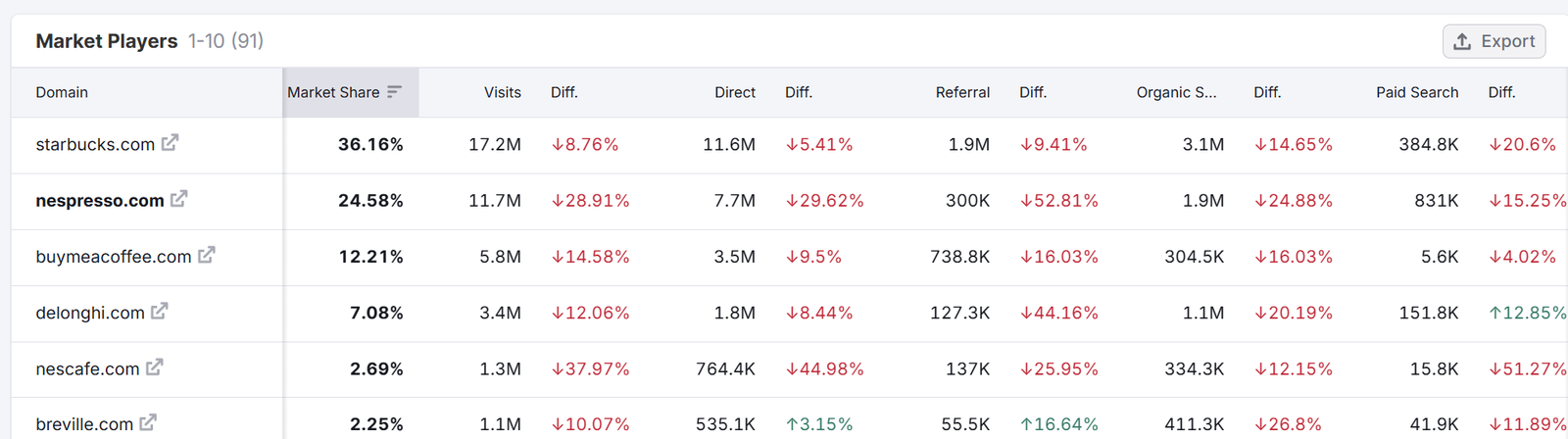Click the delonghi.com domain text
1568x439 pixels.
(x=90, y=313)
